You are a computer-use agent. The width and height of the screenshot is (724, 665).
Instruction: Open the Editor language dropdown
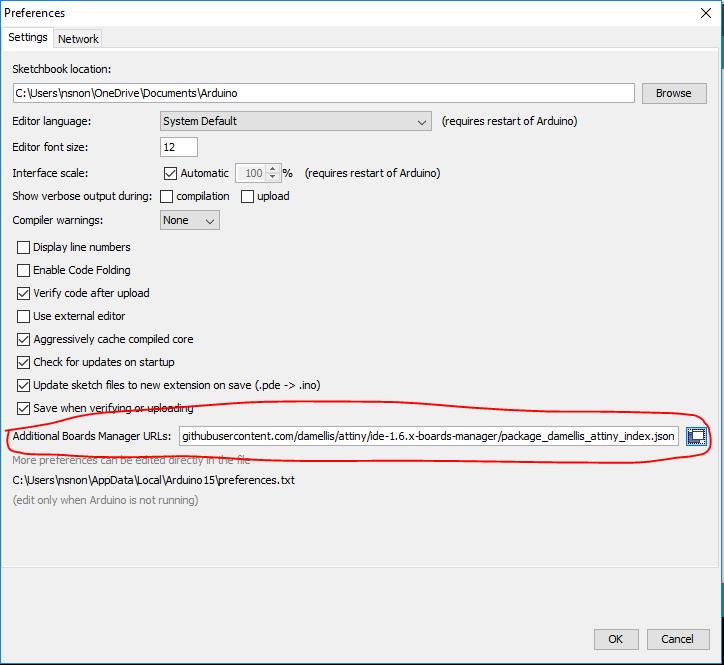296,121
